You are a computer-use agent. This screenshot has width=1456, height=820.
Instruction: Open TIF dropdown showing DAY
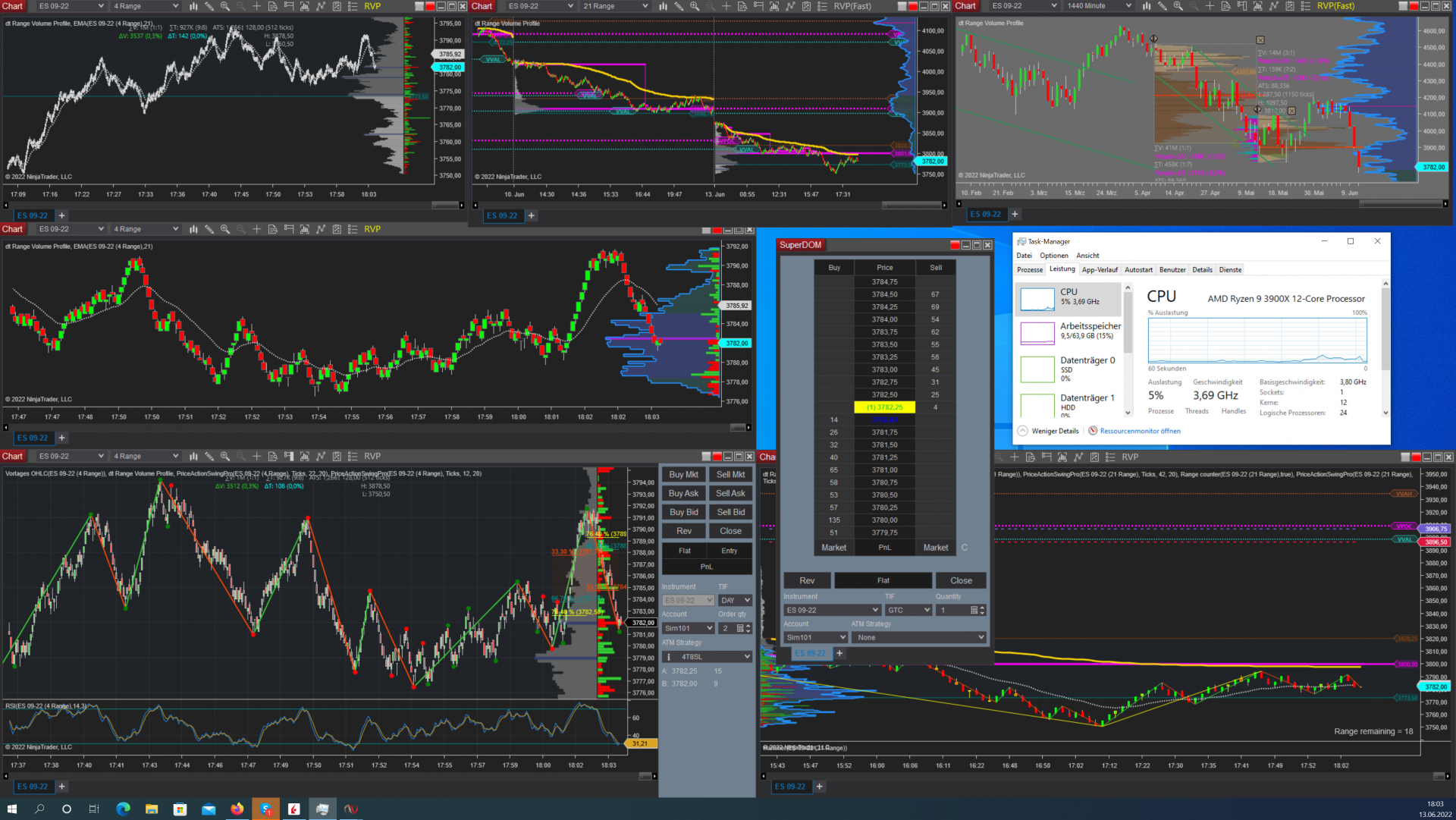[734, 600]
